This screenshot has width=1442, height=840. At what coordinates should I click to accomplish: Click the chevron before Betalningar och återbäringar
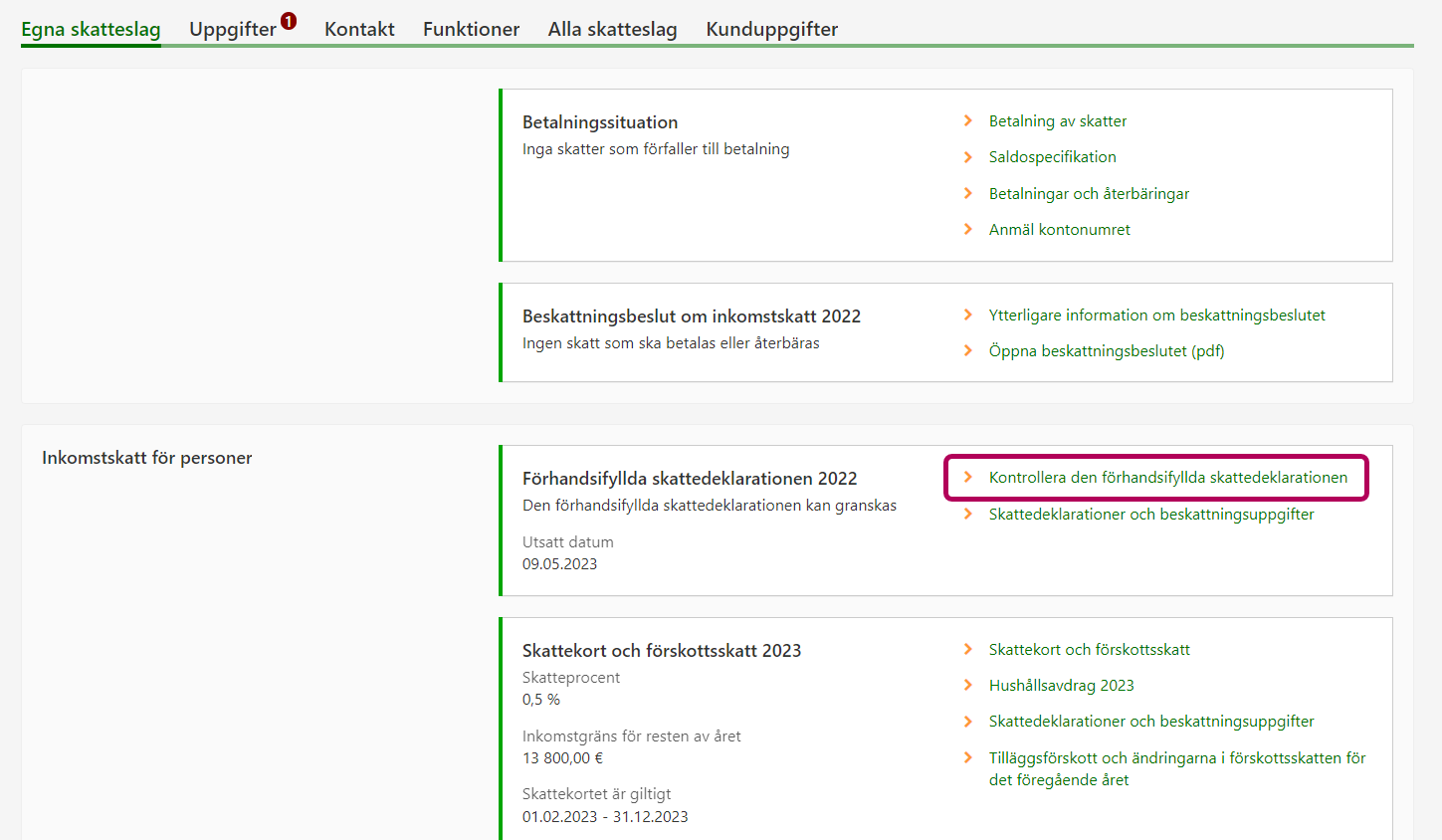pyautogui.click(x=968, y=194)
